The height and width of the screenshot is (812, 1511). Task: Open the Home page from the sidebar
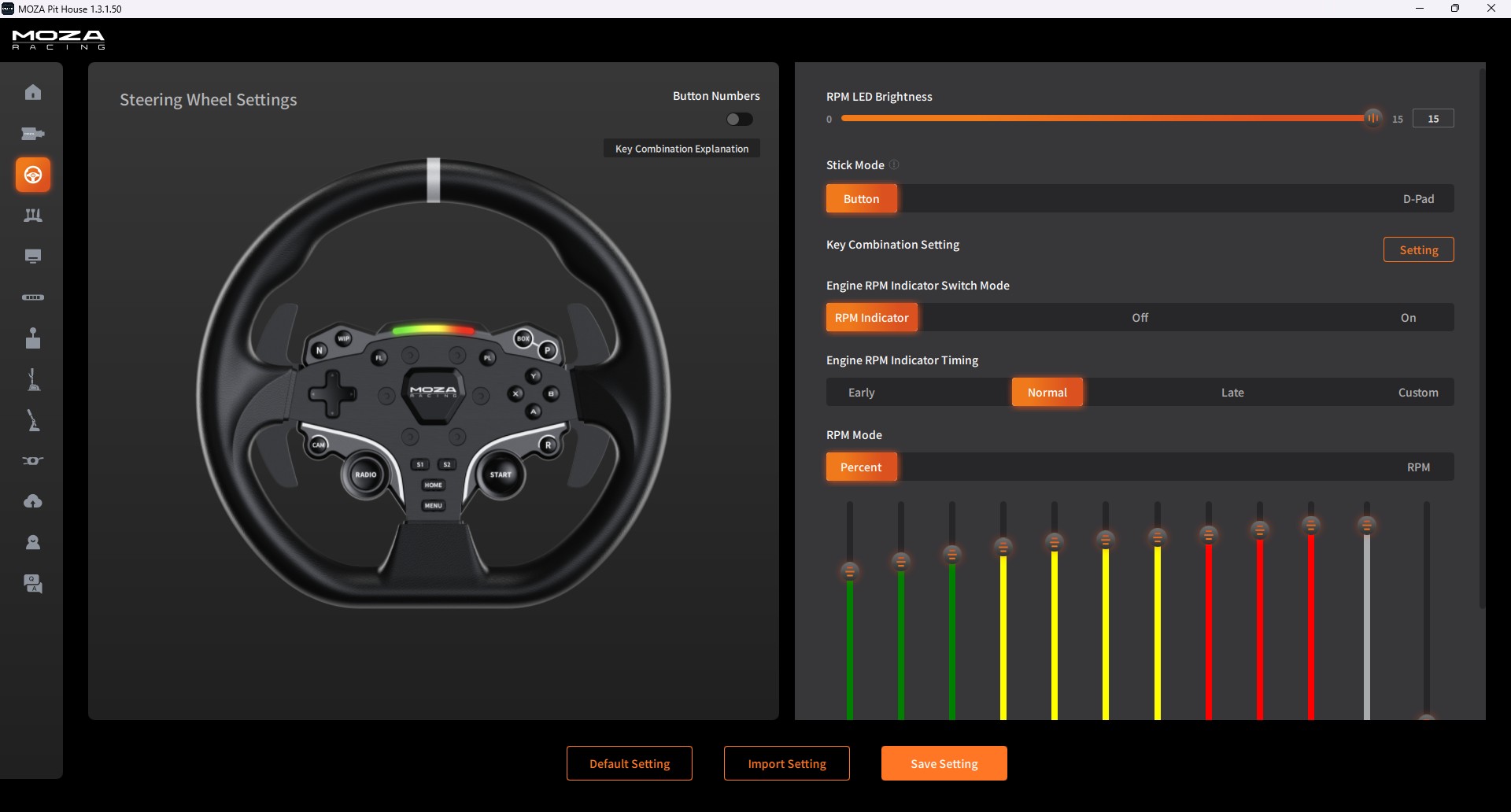(x=33, y=93)
